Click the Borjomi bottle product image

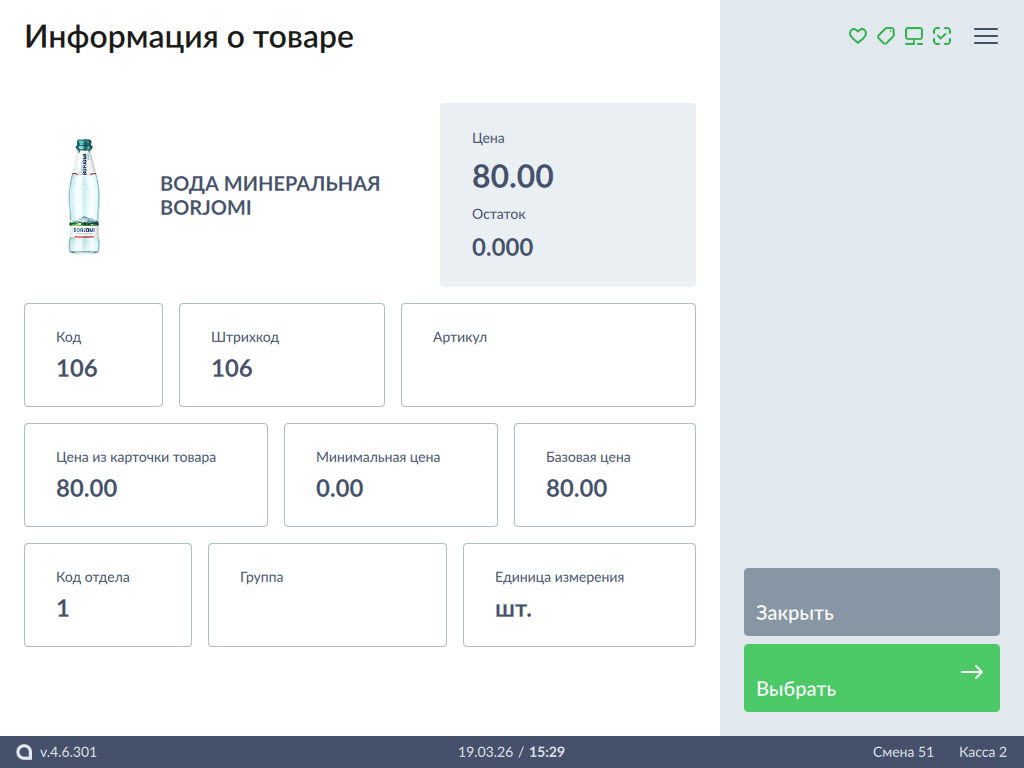point(84,196)
